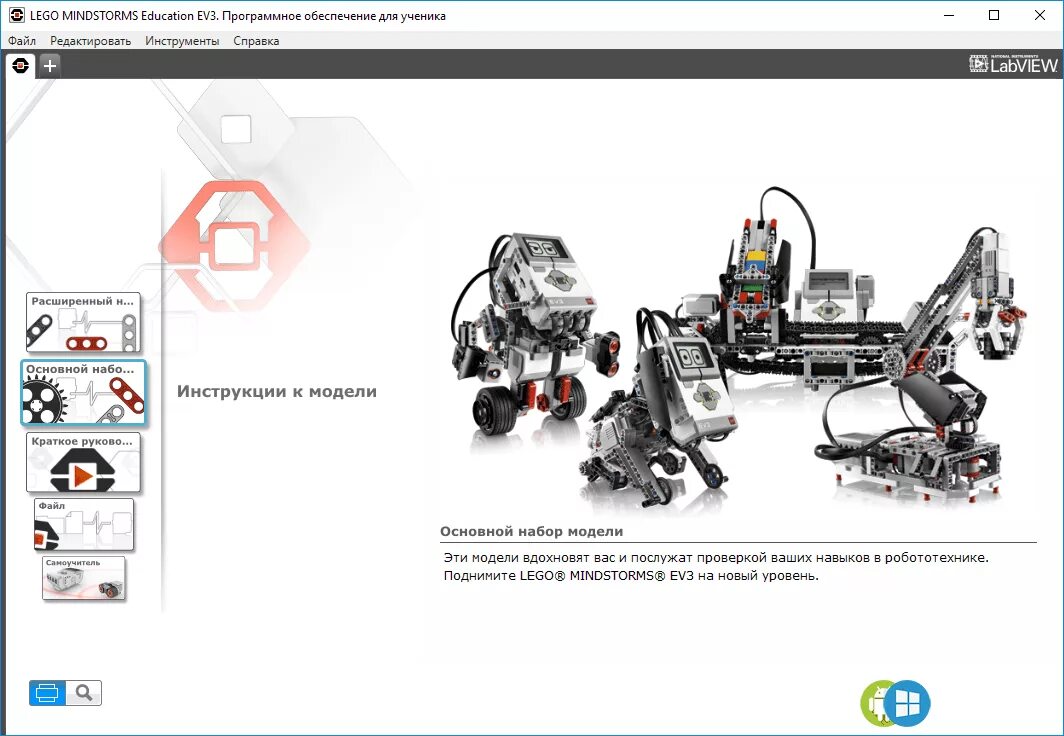Minimize the EV3 software window
The image size is (1064, 736).
949,15
